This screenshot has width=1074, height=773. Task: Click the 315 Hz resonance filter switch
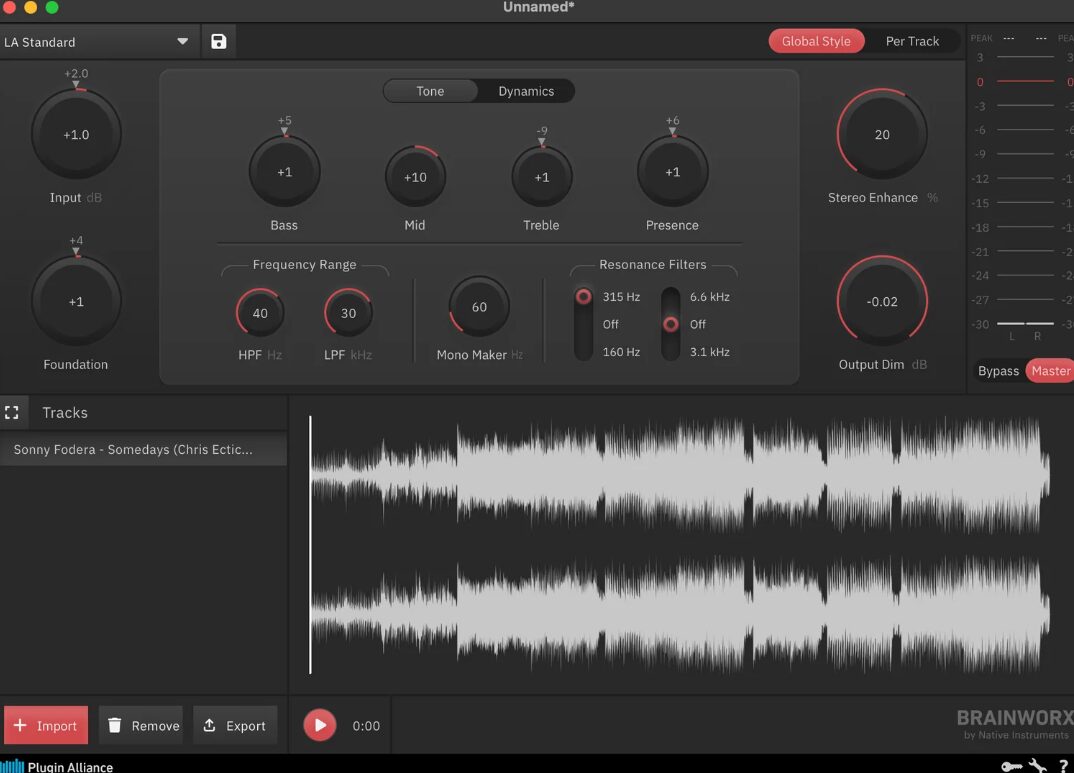point(583,297)
